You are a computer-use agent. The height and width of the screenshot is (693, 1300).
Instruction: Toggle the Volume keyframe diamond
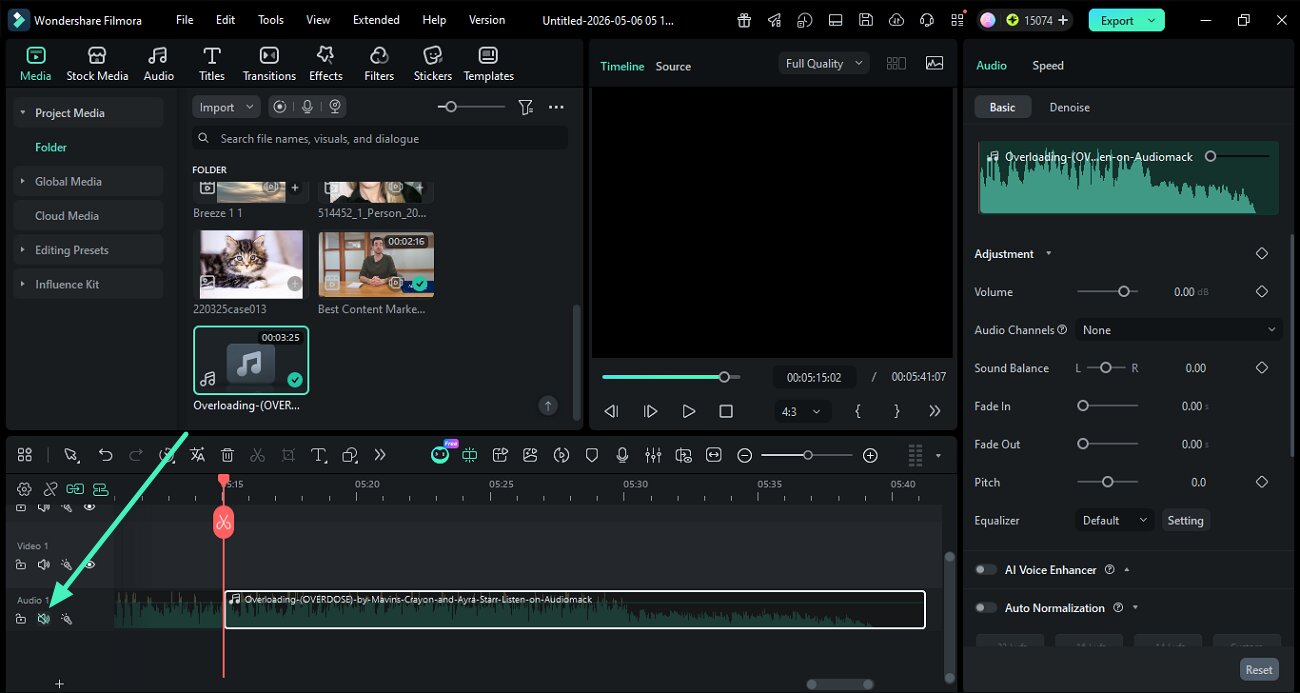(x=1261, y=292)
